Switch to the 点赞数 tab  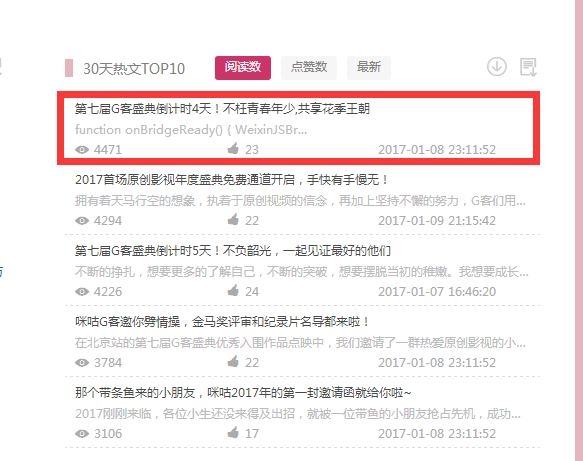tap(309, 68)
